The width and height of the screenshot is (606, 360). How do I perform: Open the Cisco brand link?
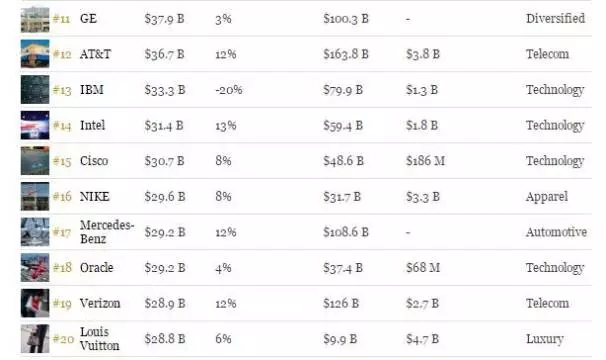click(x=94, y=161)
